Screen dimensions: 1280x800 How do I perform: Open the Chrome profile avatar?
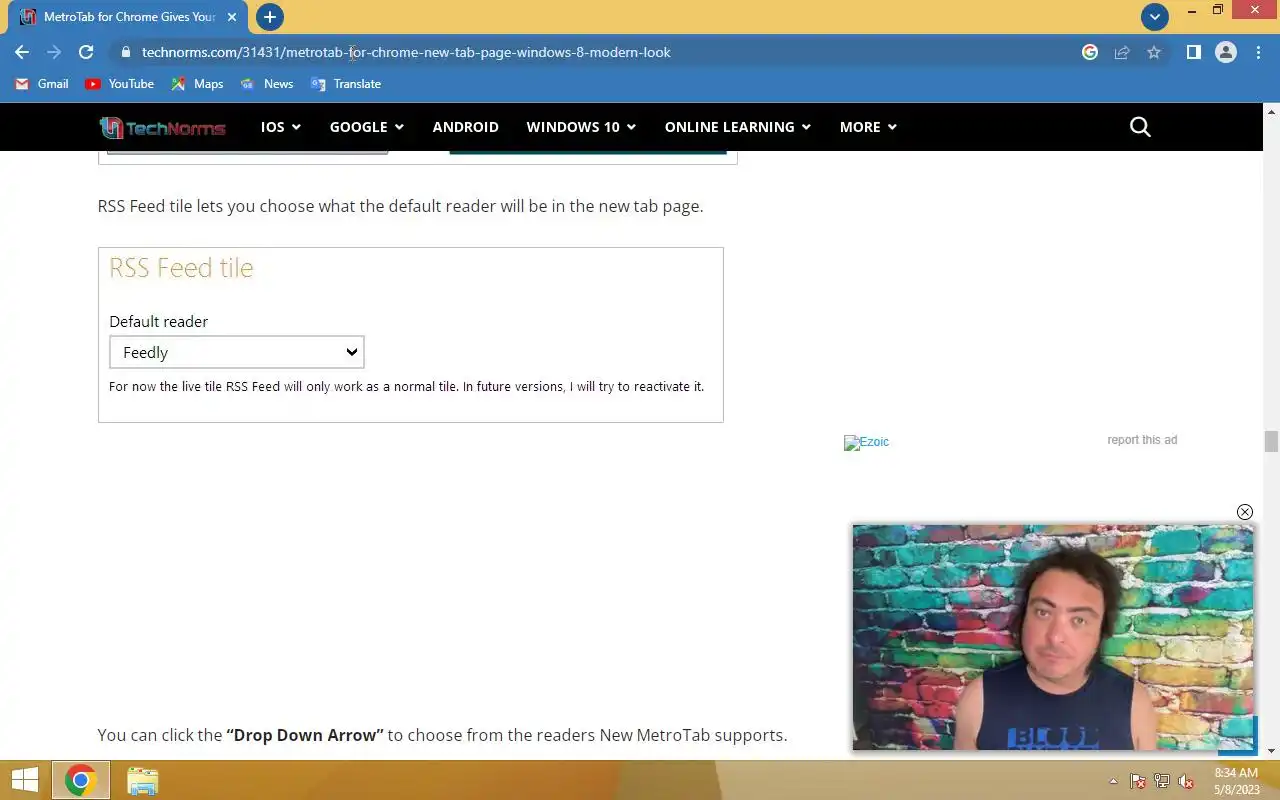[1226, 52]
